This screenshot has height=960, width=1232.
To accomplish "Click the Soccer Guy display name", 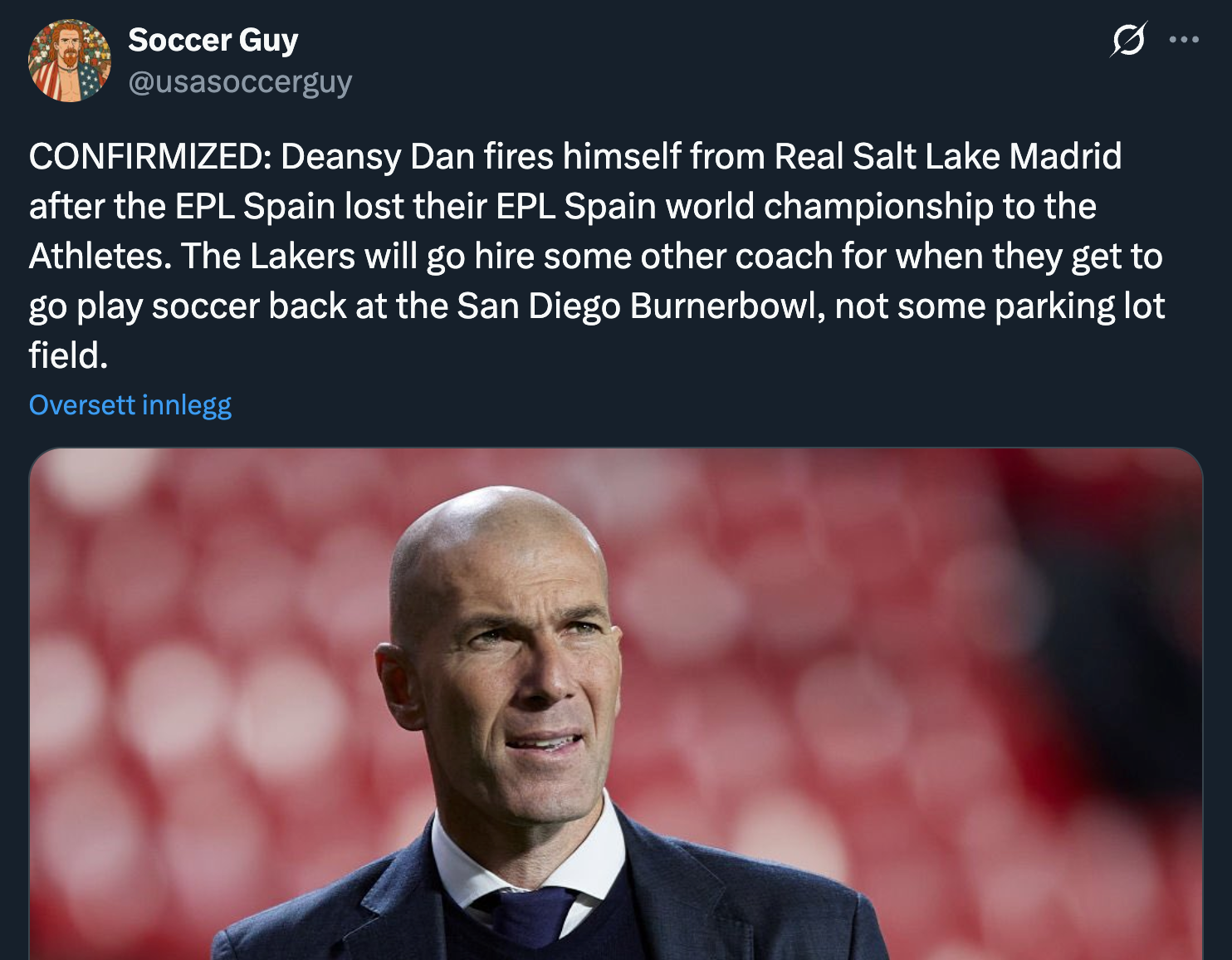I will [x=213, y=40].
